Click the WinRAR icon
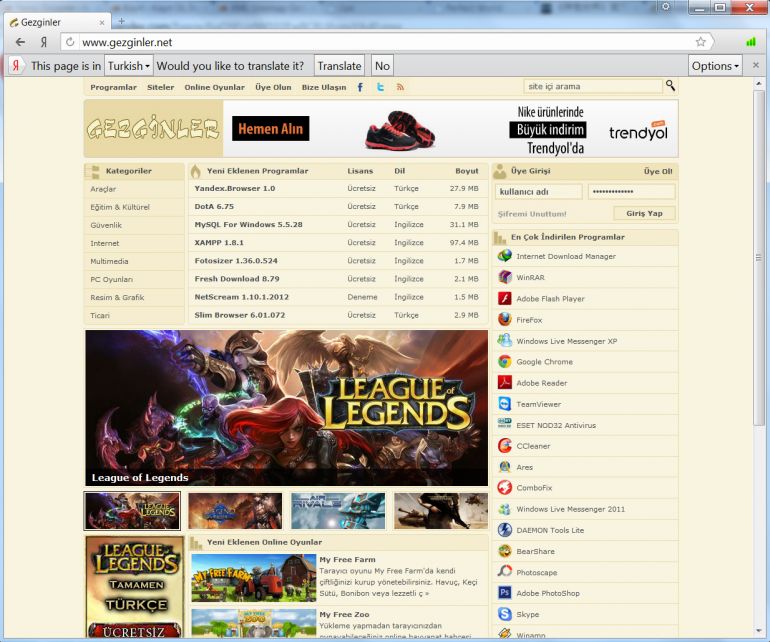 504,277
